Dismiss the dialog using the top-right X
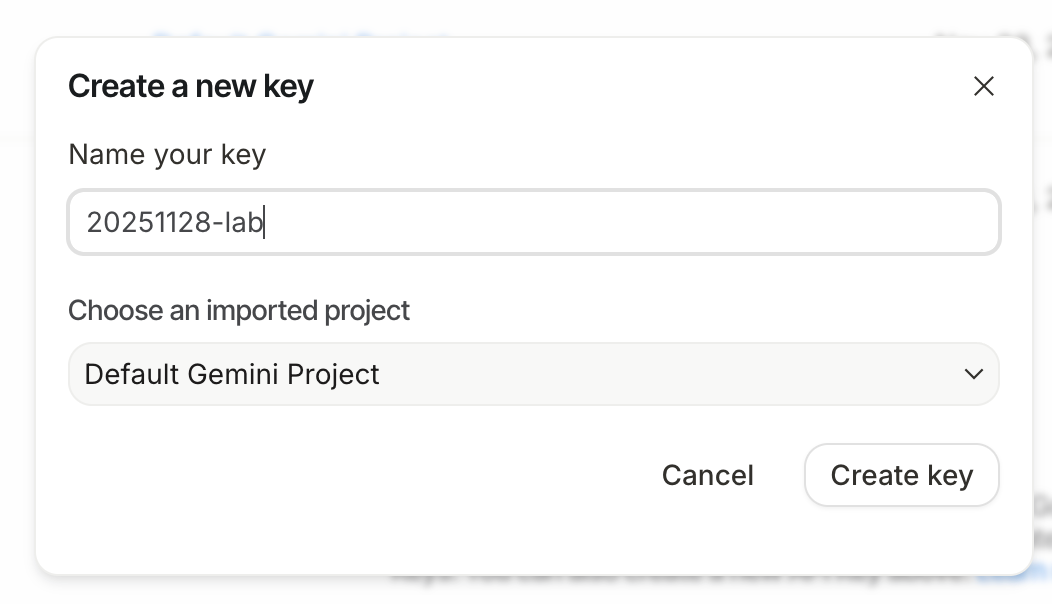The height and width of the screenshot is (604, 1052). (984, 87)
